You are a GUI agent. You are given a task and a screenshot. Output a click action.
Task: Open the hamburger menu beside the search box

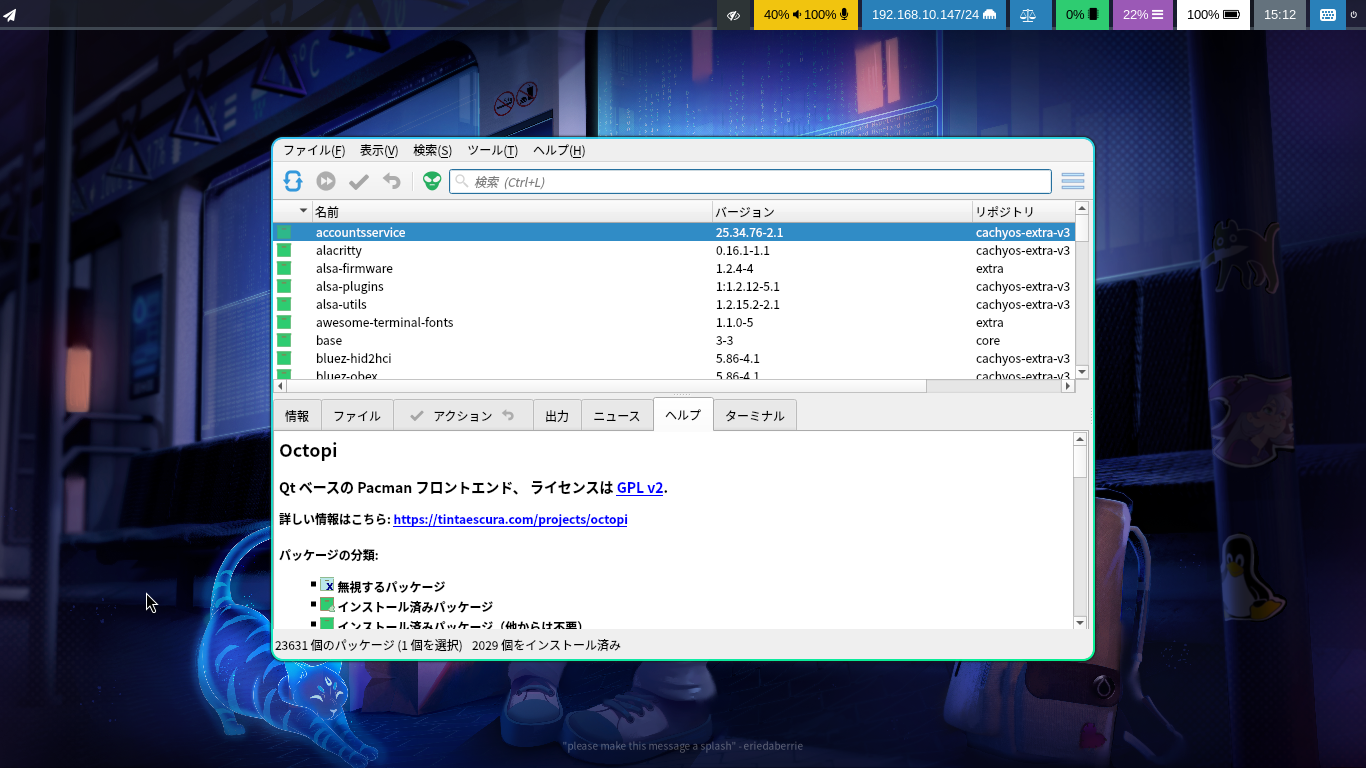tap(1073, 181)
